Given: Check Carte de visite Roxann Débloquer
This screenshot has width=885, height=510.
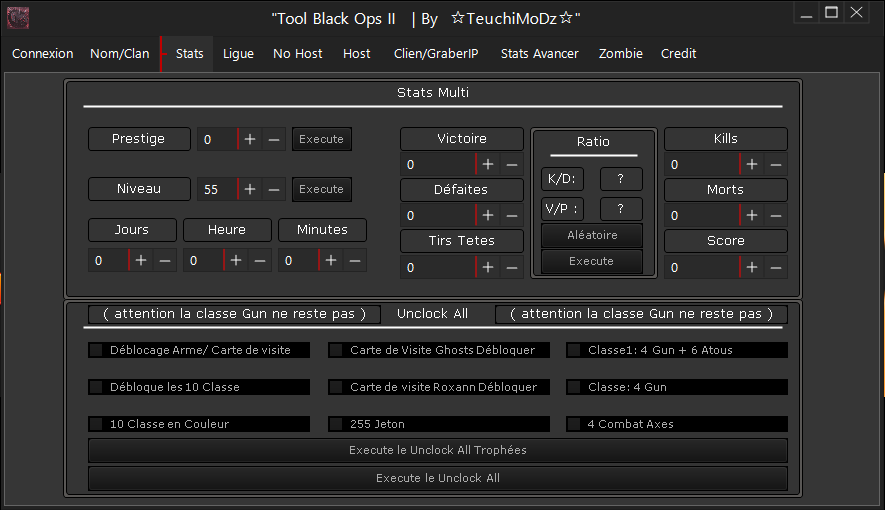Looking at the screenshot, I should point(336,387).
